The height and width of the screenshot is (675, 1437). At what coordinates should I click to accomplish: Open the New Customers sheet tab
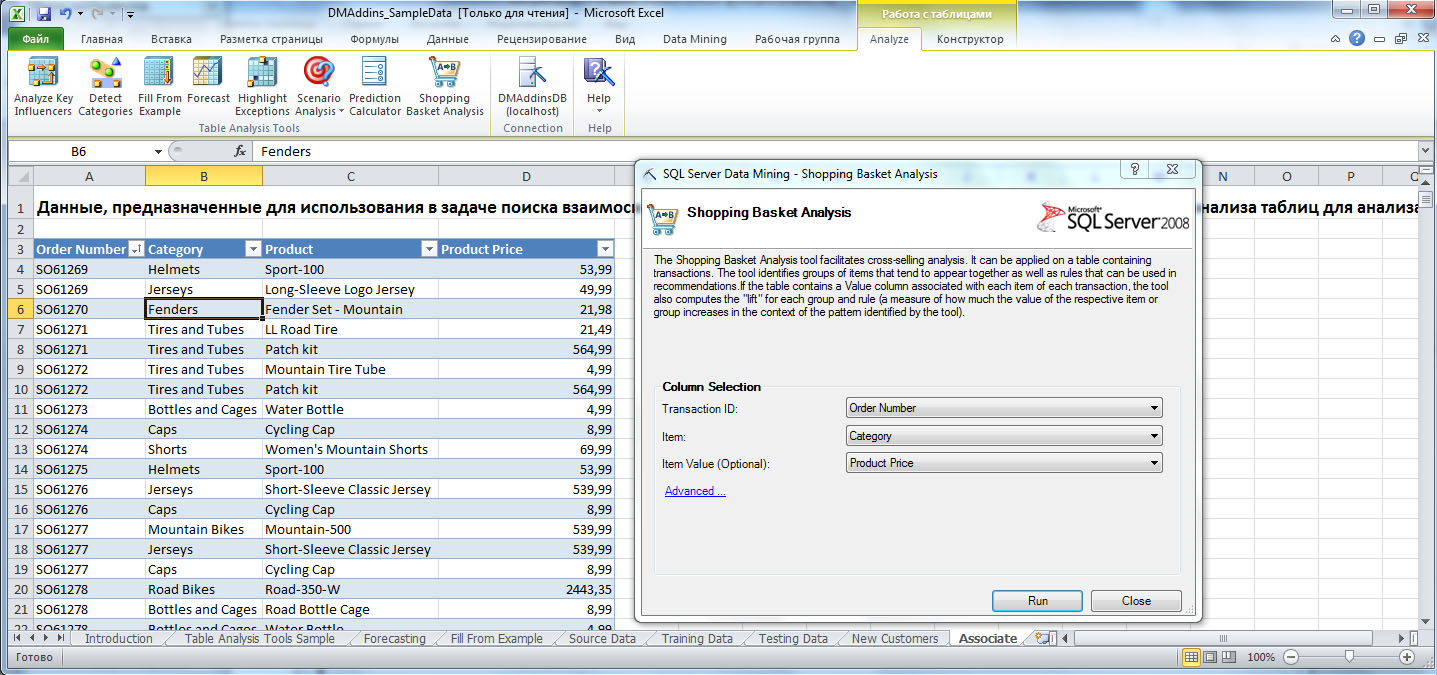point(895,638)
